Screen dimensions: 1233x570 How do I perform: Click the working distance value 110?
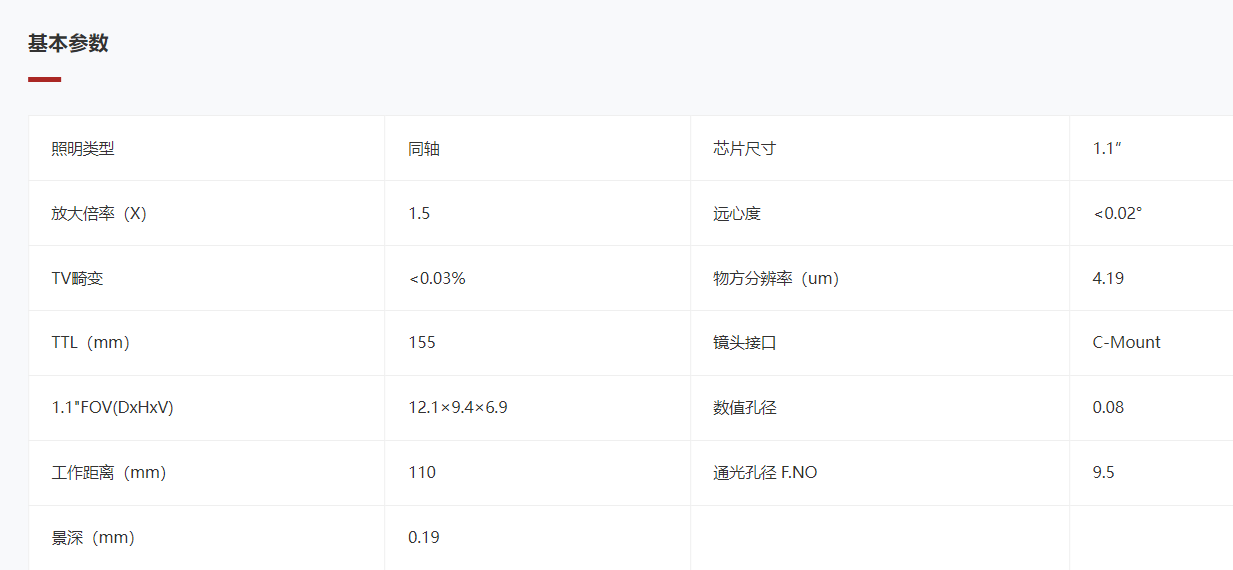point(422,473)
